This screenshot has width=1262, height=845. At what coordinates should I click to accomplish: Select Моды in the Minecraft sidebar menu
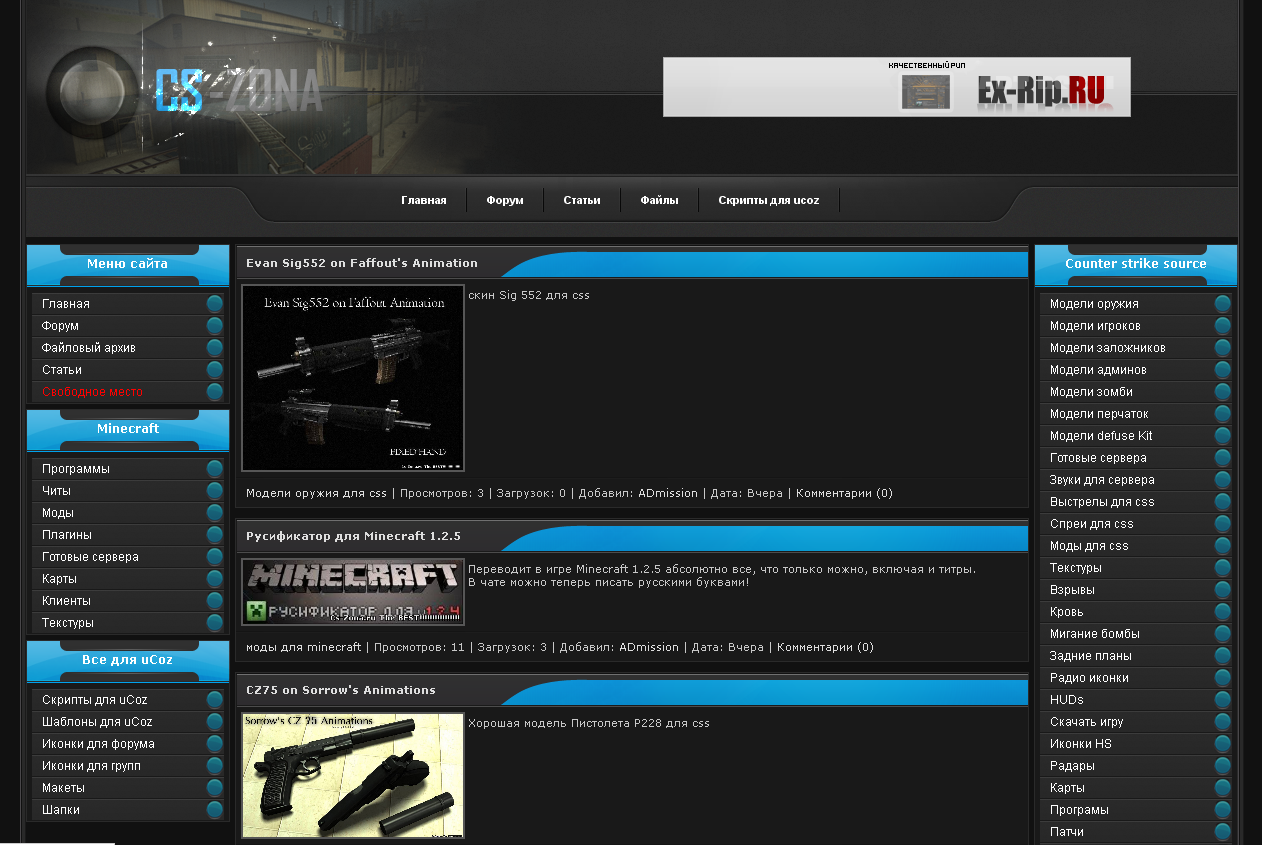coord(58,513)
